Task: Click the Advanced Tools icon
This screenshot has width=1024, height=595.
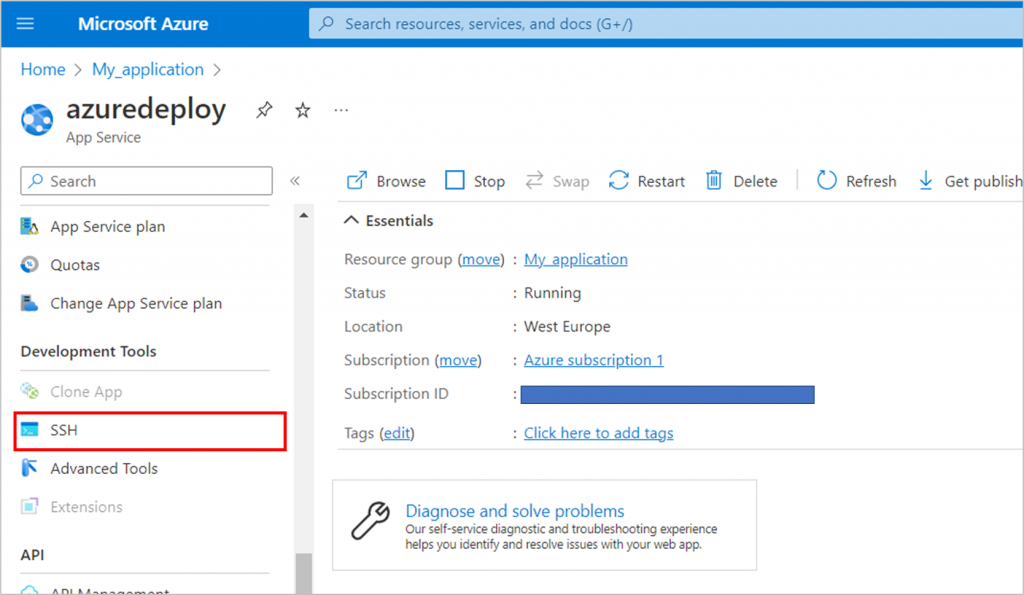Action: tap(29, 468)
